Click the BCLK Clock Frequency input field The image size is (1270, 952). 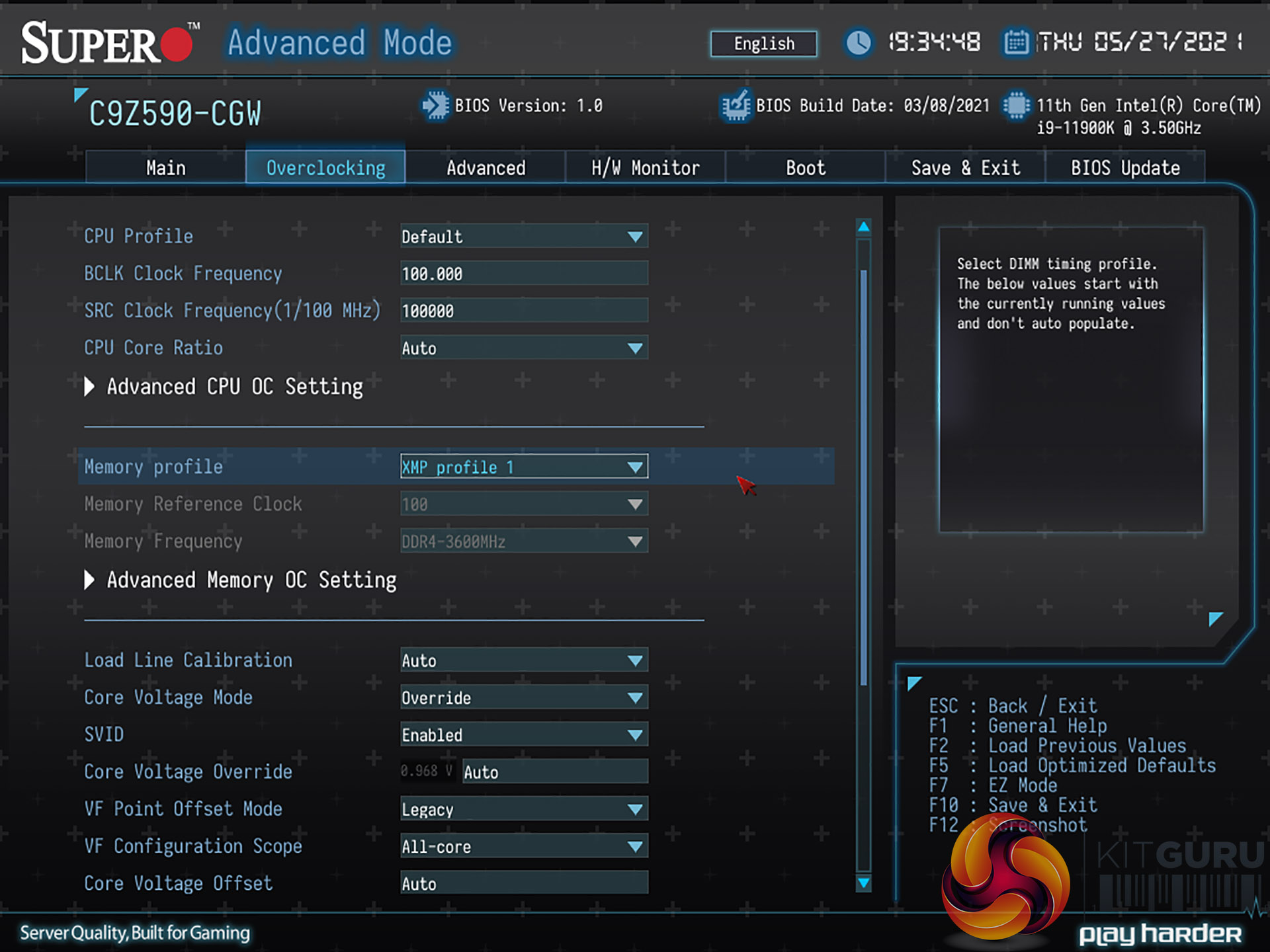tap(523, 274)
